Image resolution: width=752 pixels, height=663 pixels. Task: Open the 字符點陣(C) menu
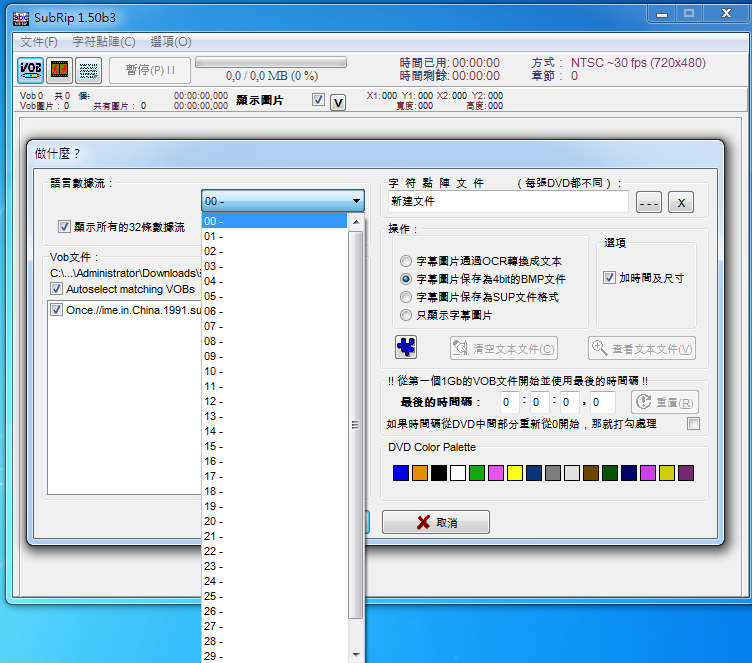click(x=104, y=42)
